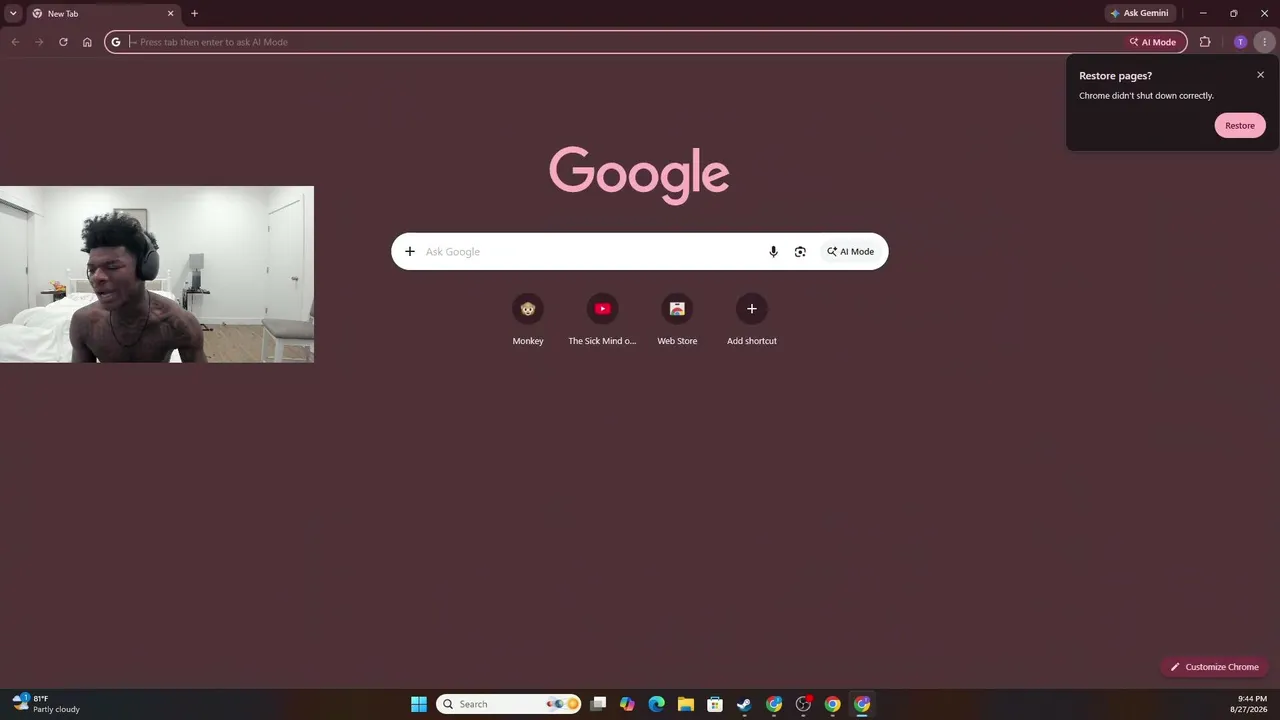The width and height of the screenshot is (1280, 720).
Task: Open the Extensions puzzle icon
Action: [x=1205, y=42]
